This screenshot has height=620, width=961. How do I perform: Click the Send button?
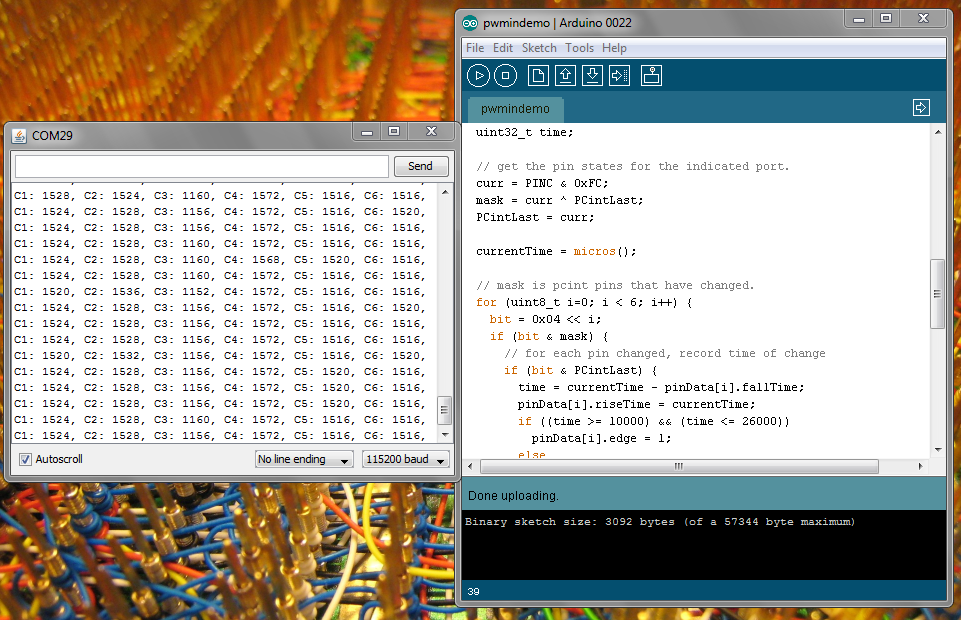click(x=420, y=166)
